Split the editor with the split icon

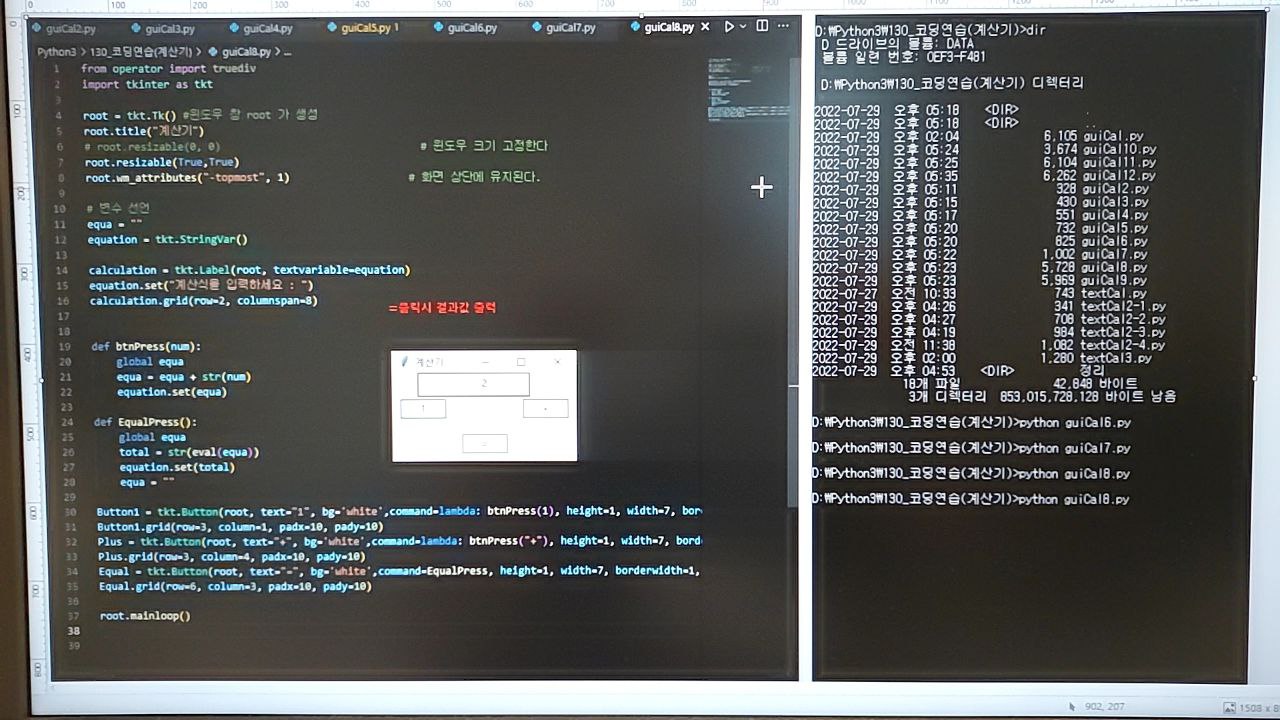762,26
